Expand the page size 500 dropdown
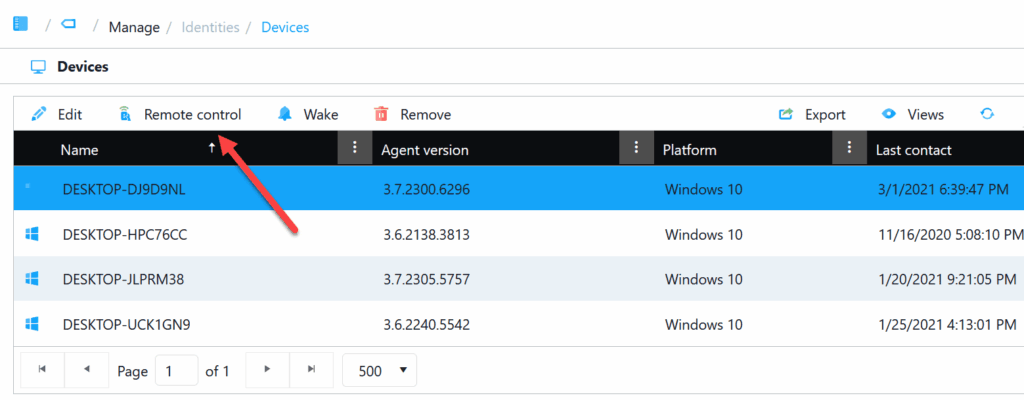The width and height of the screenshot is (1024, 400). (x=380, y=370)
